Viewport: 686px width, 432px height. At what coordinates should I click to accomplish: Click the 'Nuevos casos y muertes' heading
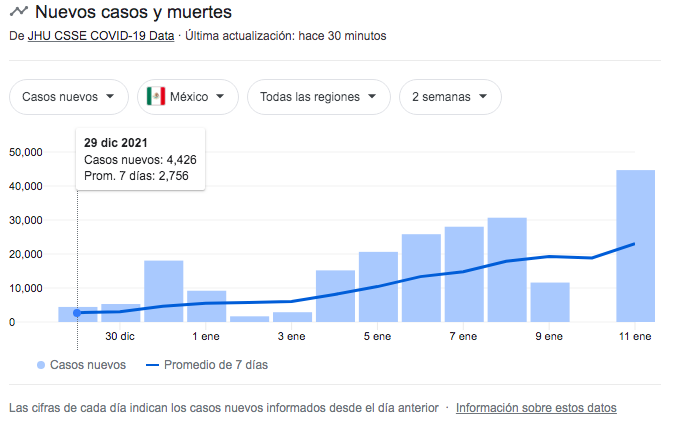(x=133, y=12)
